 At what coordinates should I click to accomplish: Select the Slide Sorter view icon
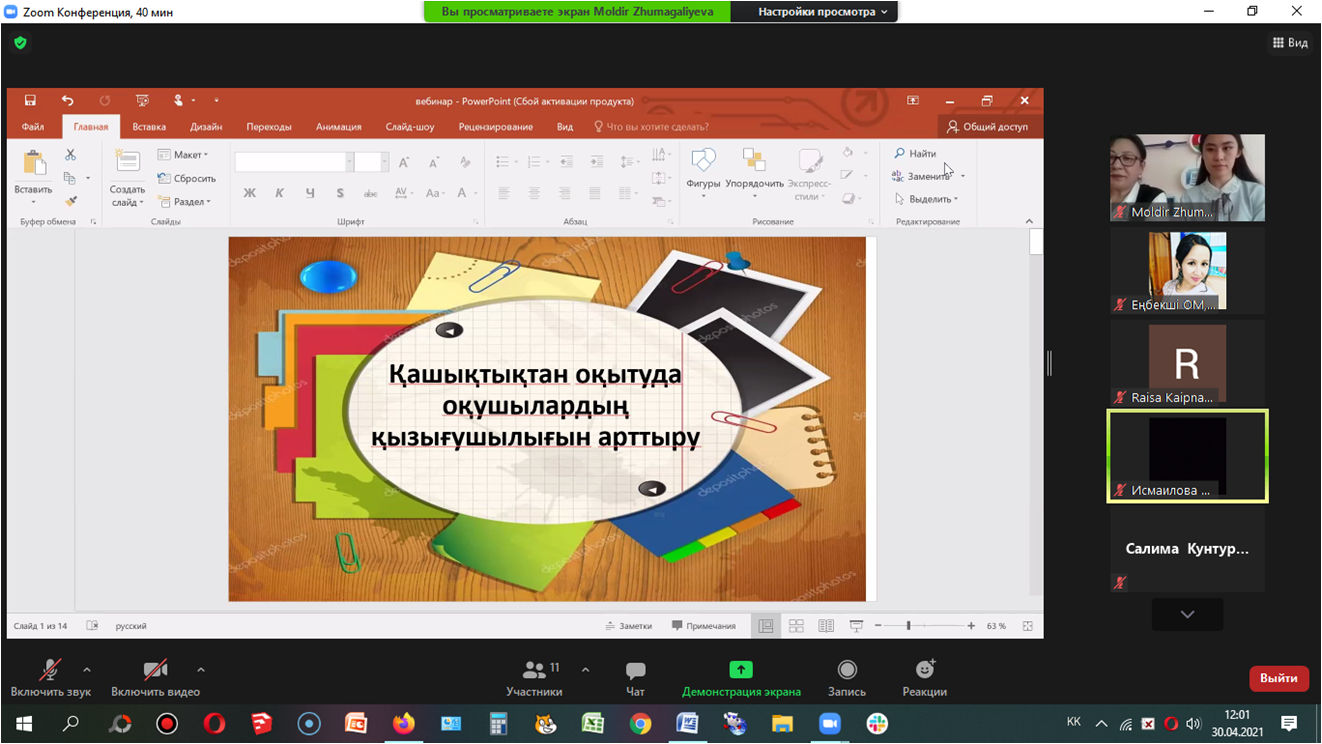click(796, 625)
